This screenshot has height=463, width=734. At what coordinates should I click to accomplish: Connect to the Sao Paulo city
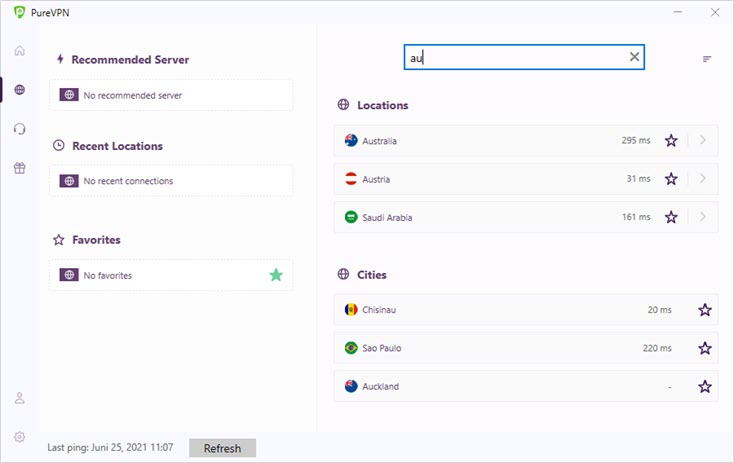pos(525,348)
